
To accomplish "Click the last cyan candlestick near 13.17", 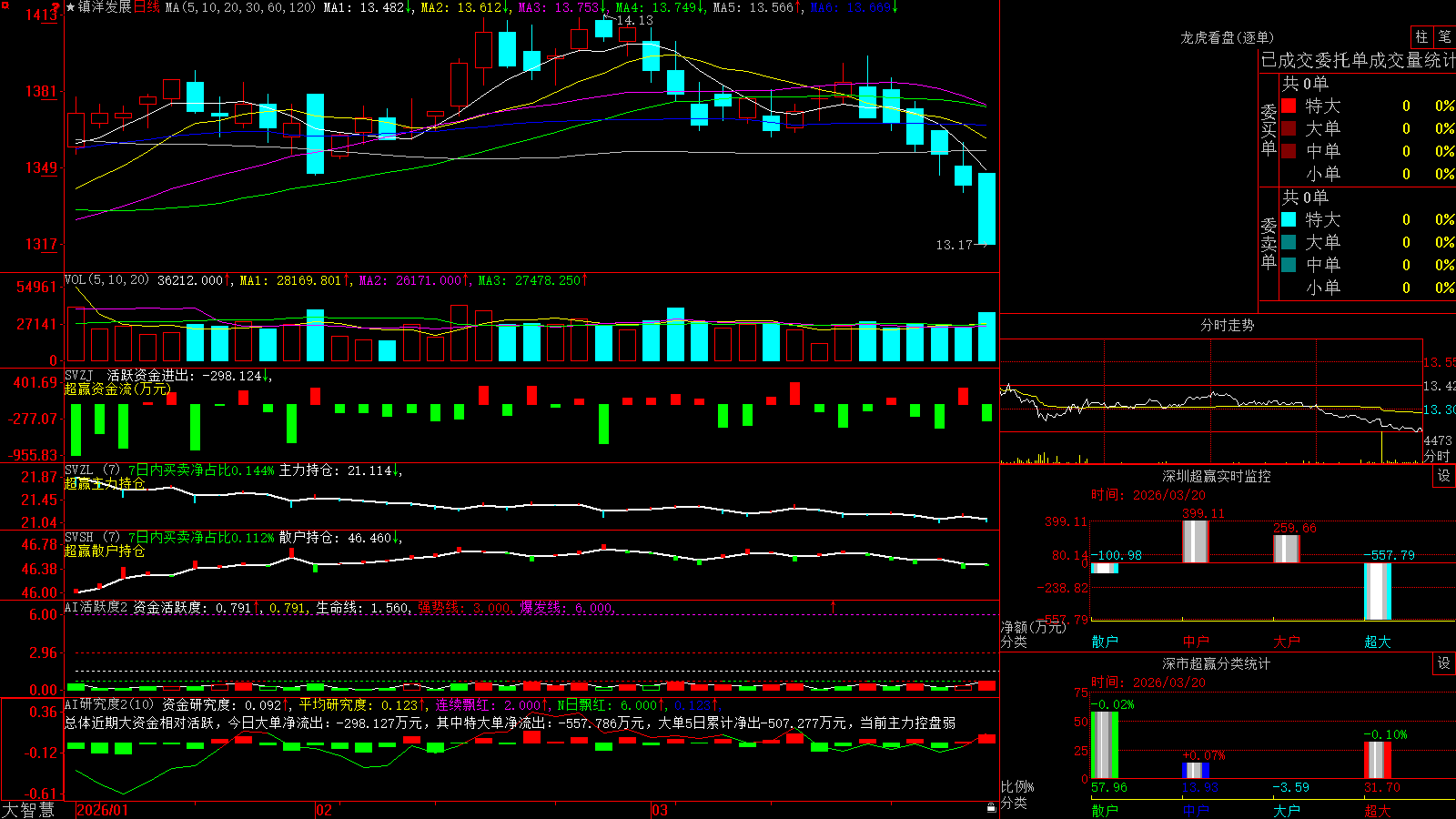I will pyautogui.click(x=986, y=208).
